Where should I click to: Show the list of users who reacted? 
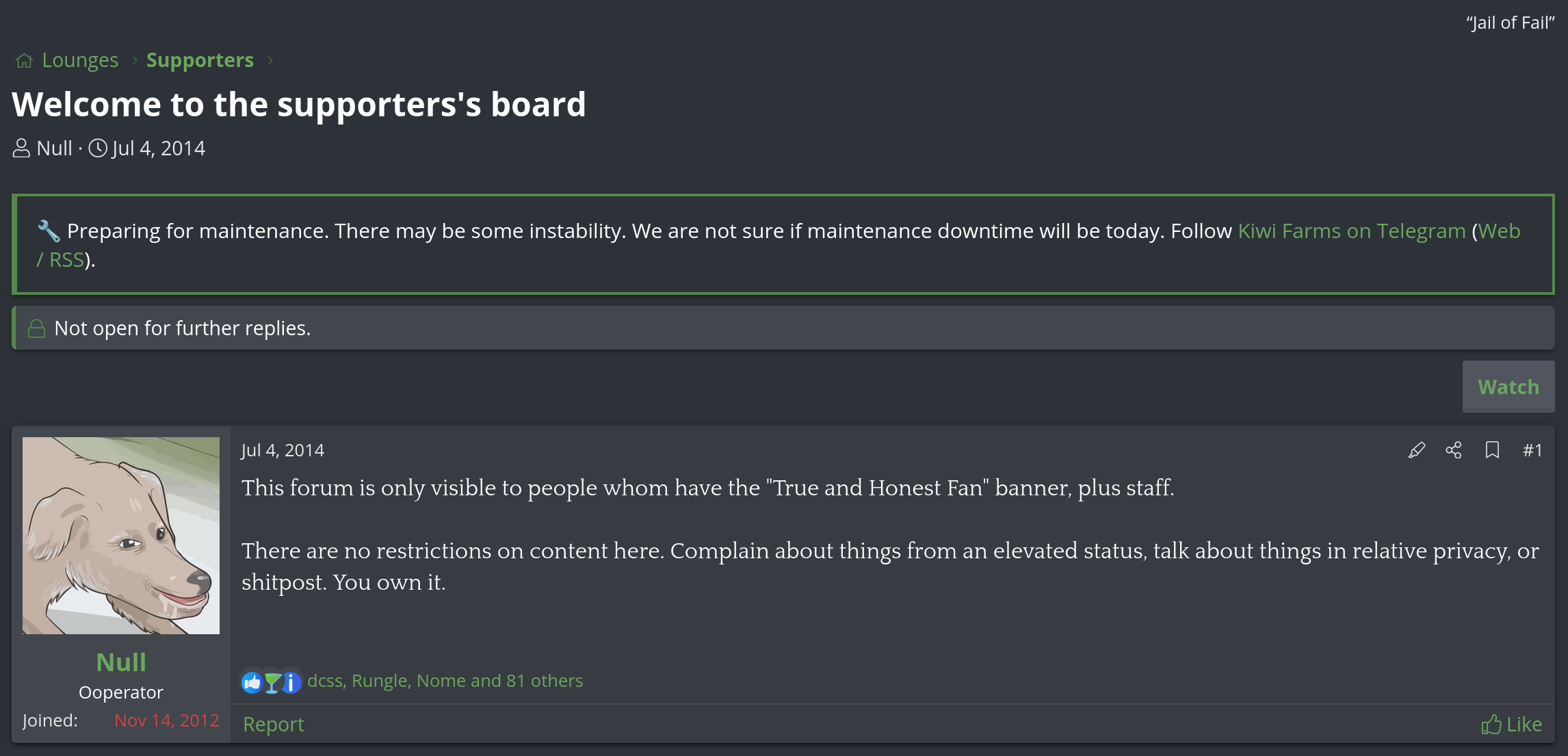[x=445, y=681]
